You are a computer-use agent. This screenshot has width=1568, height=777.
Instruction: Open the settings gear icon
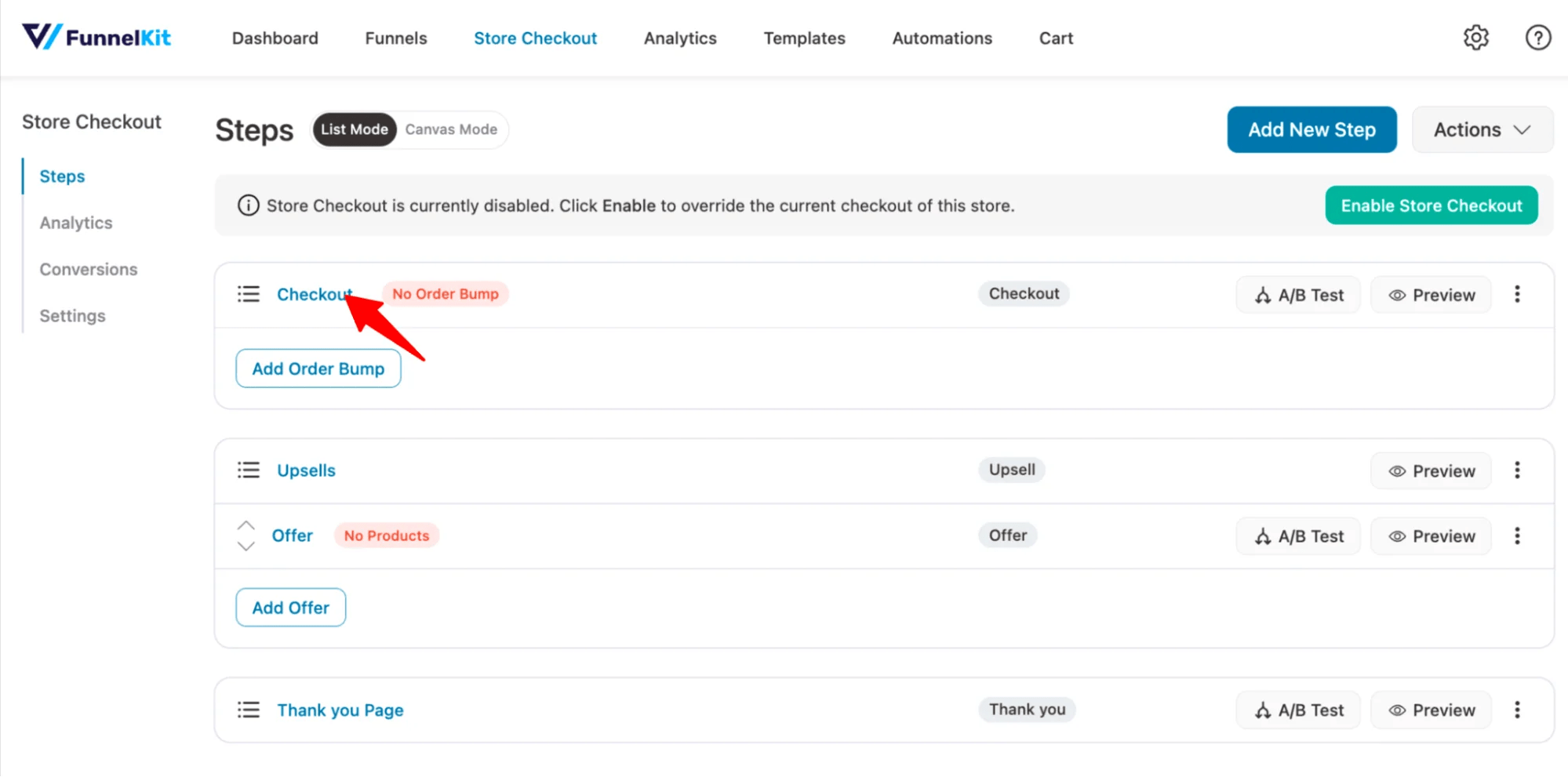click(1476, 37)
